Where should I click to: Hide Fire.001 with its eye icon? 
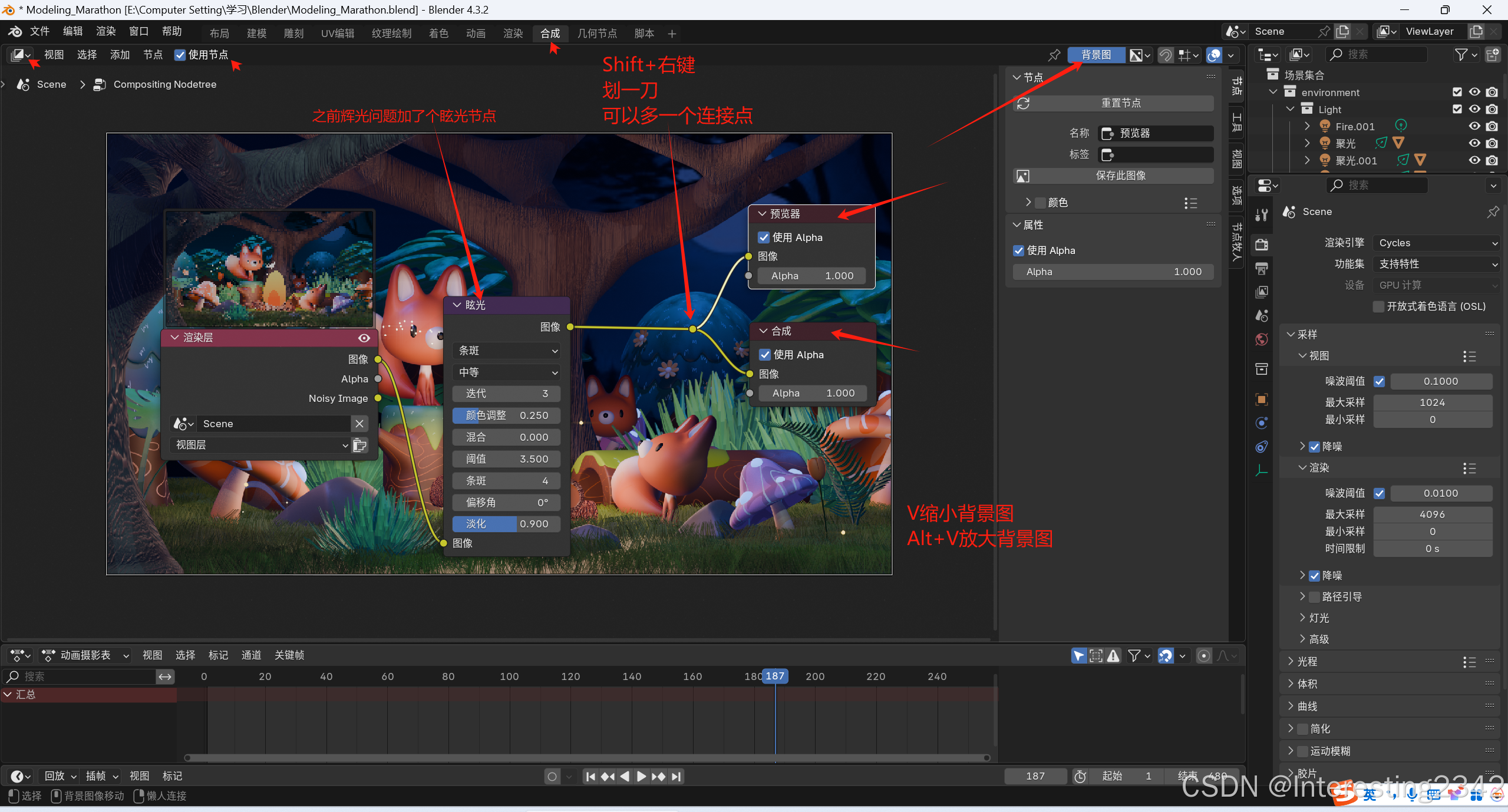(x=1474, y=126)
